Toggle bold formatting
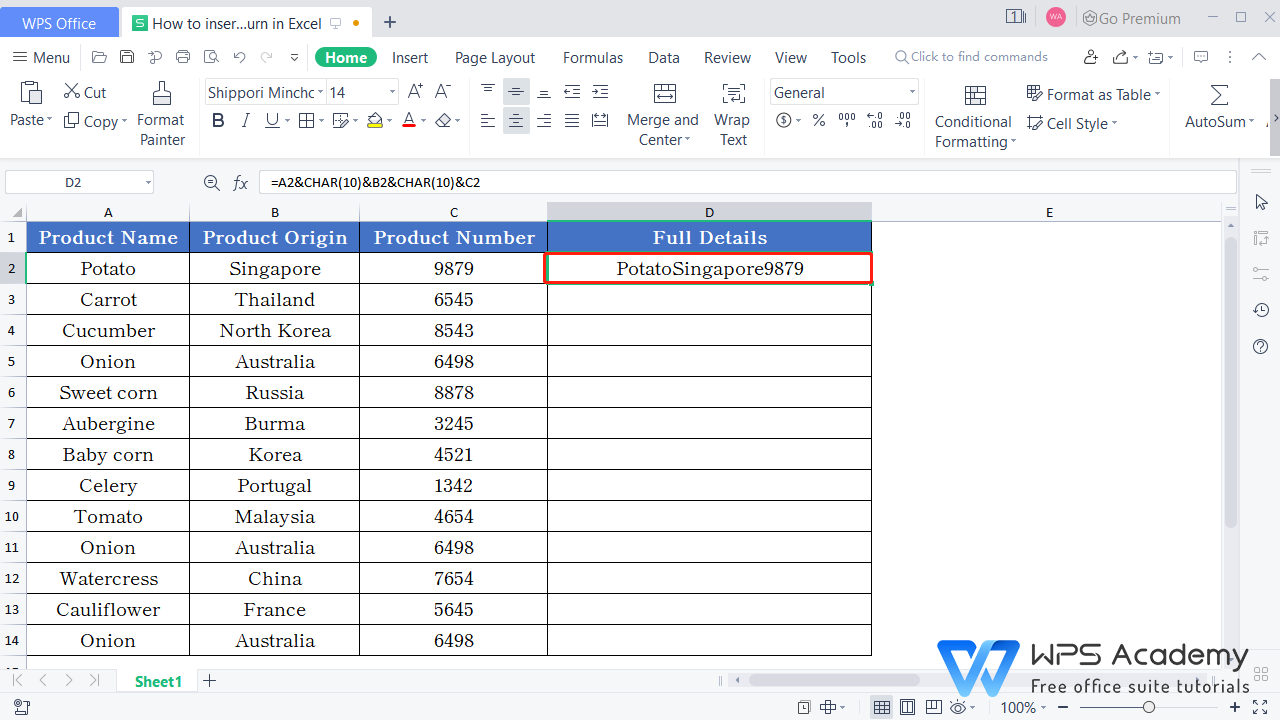The image size is (1280, 720). (218, 120)
